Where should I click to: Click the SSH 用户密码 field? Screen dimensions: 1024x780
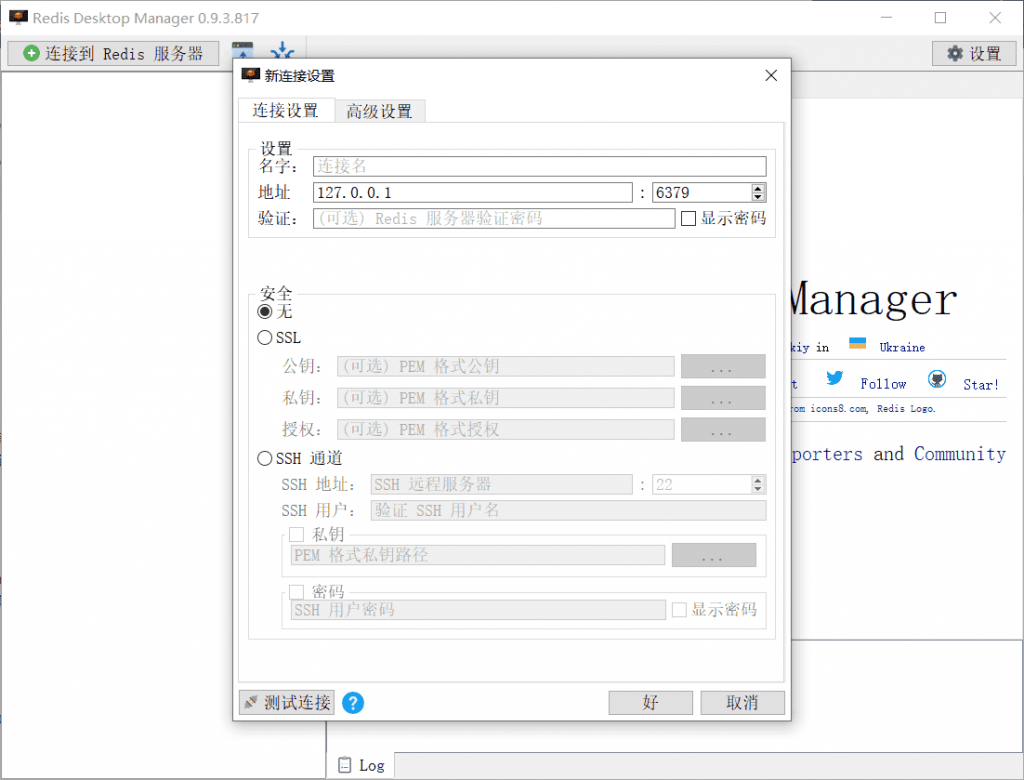478,609
